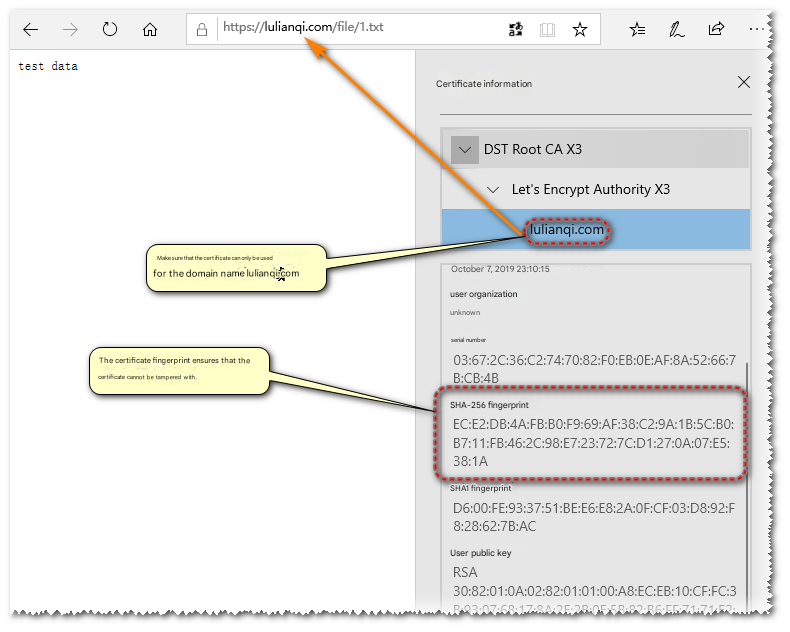790x632 pixels.
Task: Click the forward navigation arrow
Action: click(x=70, y=30)
